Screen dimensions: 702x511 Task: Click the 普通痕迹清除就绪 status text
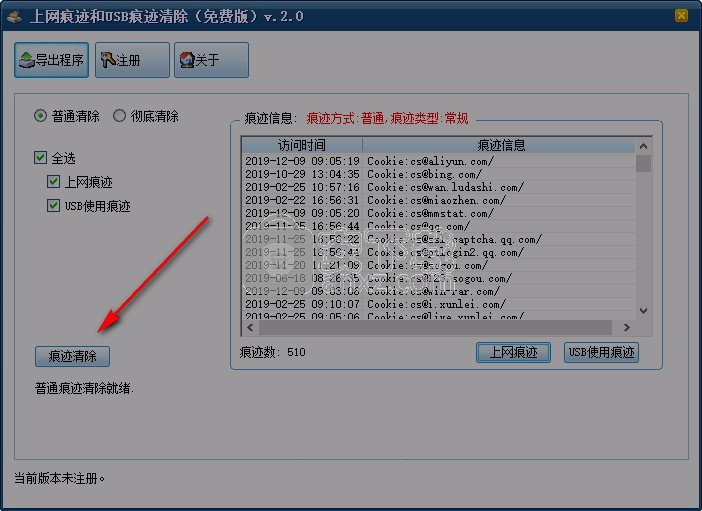click(84, 388)
